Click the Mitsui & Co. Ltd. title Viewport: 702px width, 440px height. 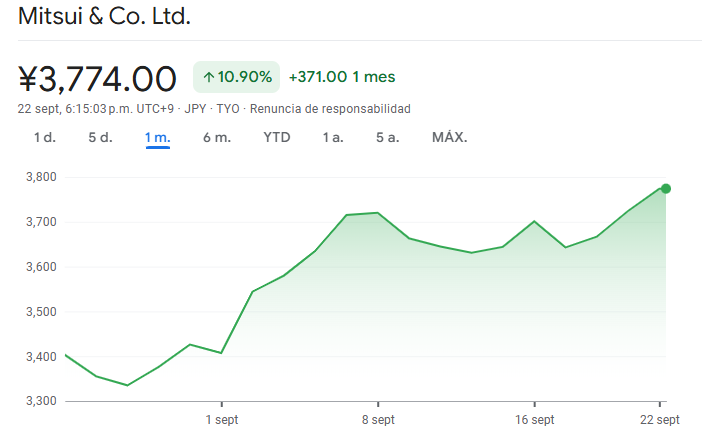pyautogui.click(x=104, y=17)
